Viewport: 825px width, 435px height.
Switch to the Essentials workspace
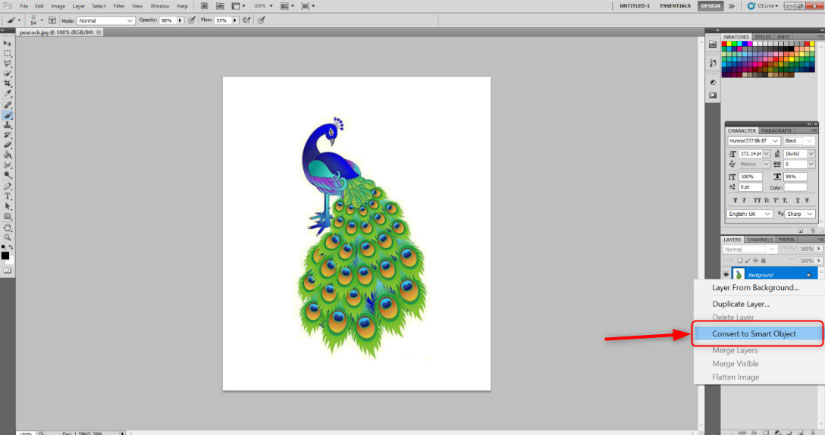click(x=675, y=6)
